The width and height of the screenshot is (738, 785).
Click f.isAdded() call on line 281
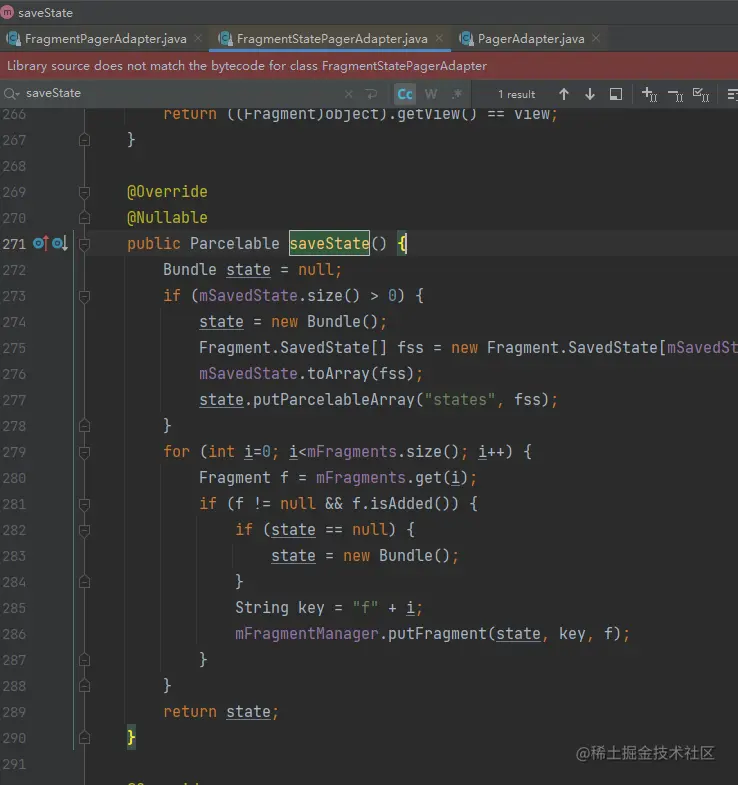(405, 504)
